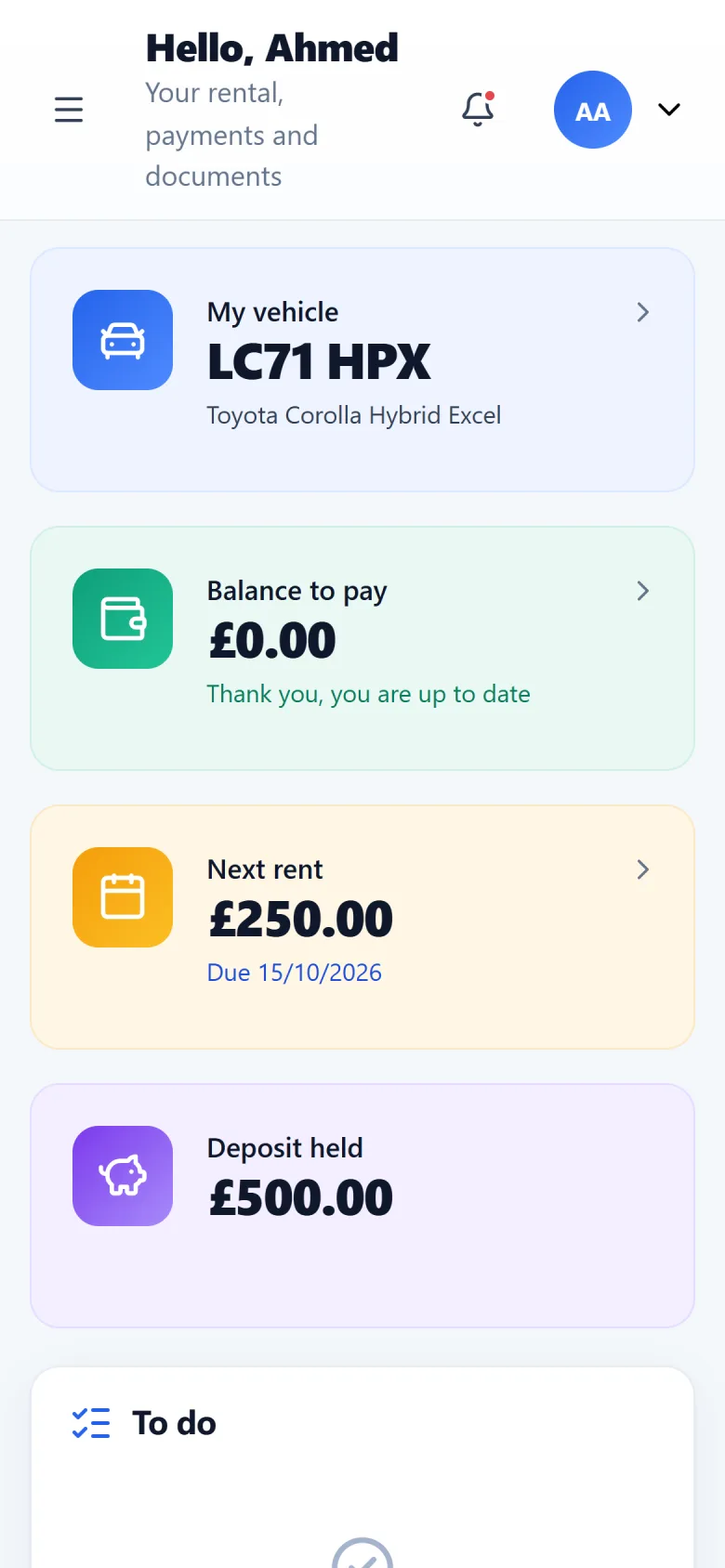Open the Next rent card chevron
This screenshot has height=1568, width=725.
tap(642, 869)
